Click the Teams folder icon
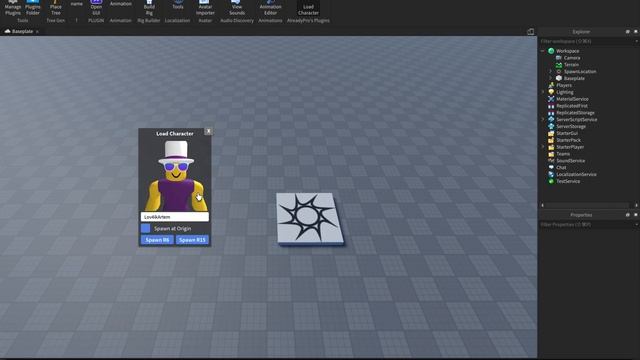Image resolution: width=640 pixels, height=360 pixels. (551, 154)
